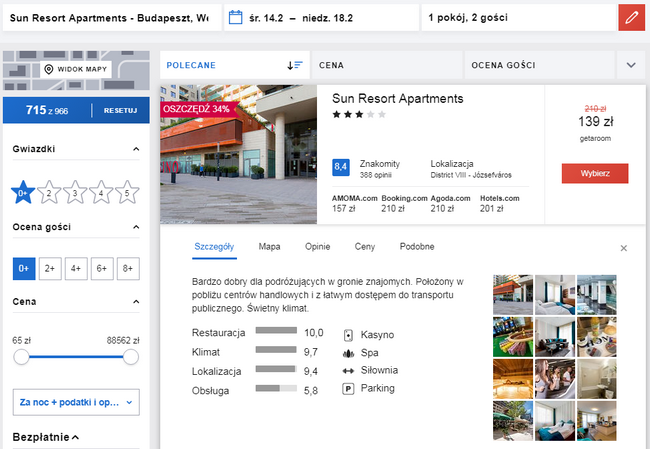Open the AMOMA.com 157 zł offer
Image resolution: width=650 pixels, height=449 pixels.
[354, 204]
